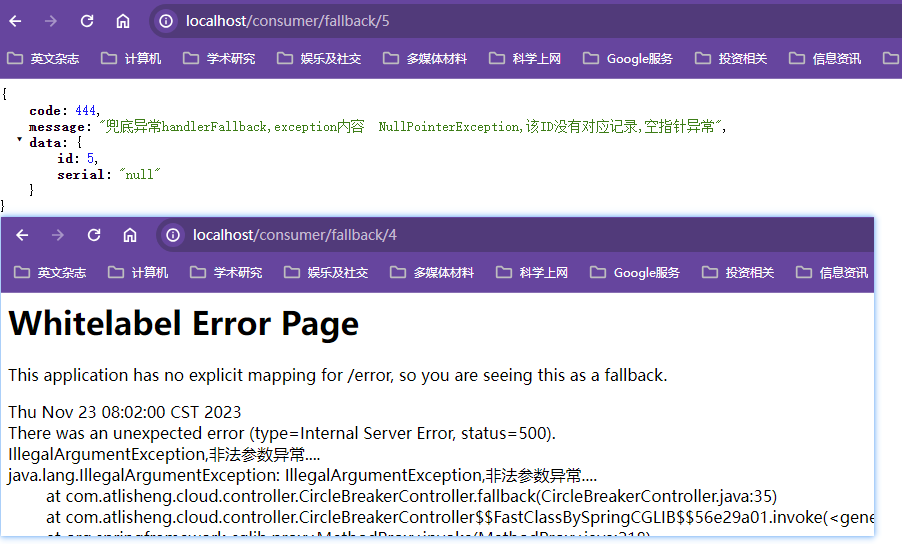This screenshot has height=544, width=902.
Task: Open Google服务 bookmark folder in the lower browser
Action: 634,273
